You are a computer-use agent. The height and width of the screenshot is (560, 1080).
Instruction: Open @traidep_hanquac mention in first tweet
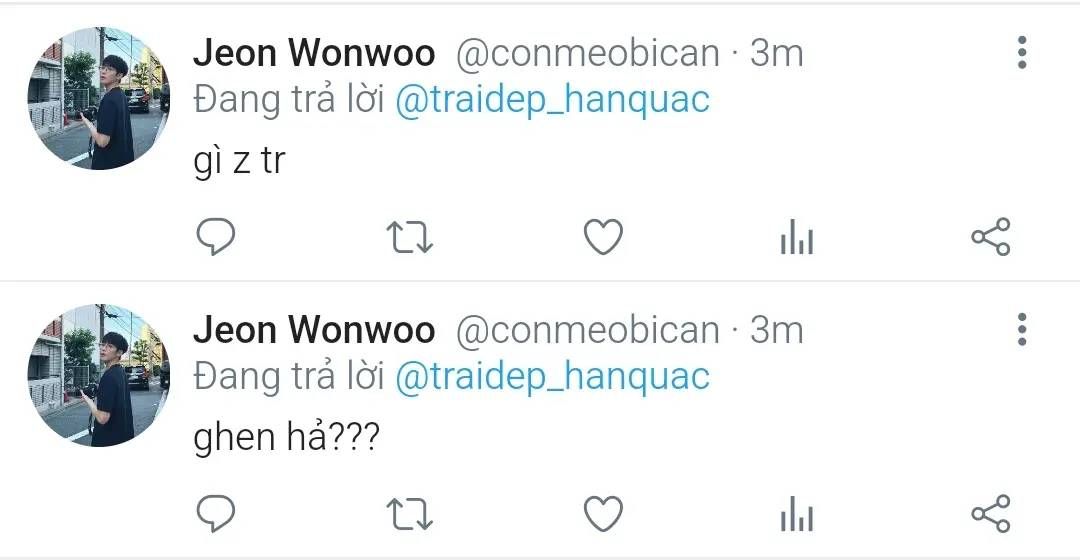[x=552, y=101]
